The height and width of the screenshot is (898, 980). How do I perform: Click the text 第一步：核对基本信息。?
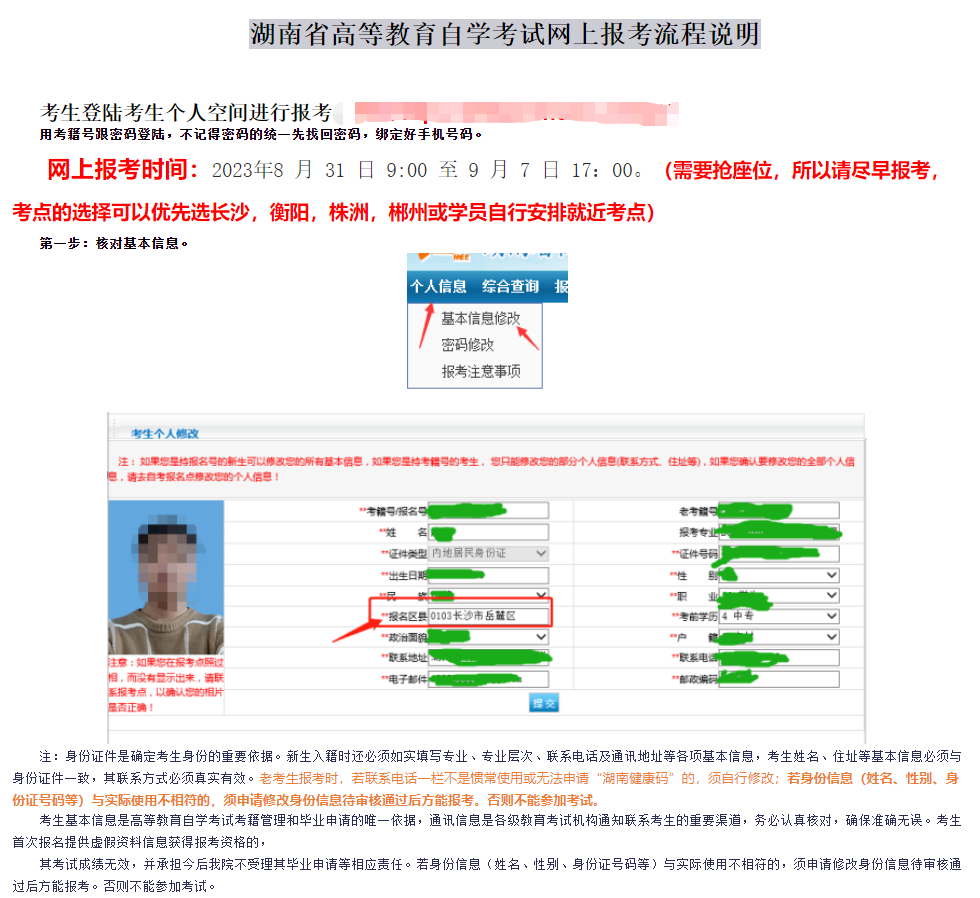click(x=114, y=243)
